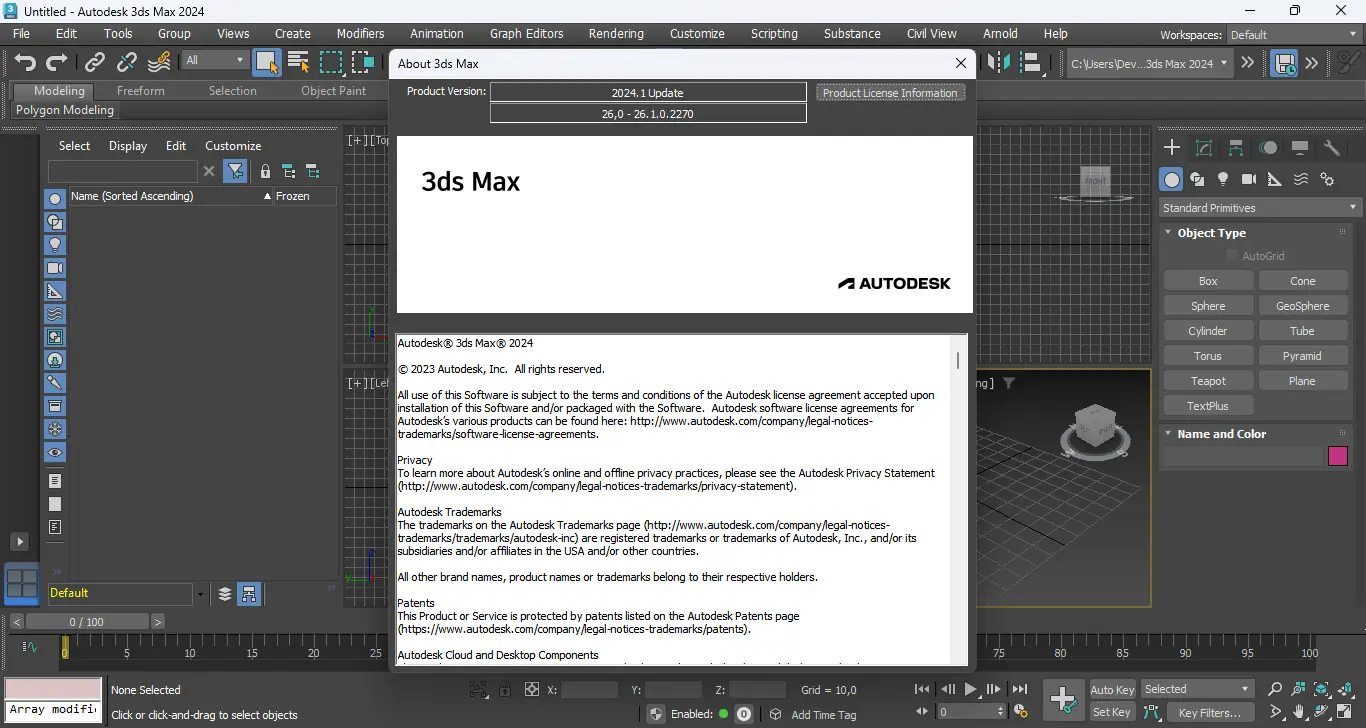Choose Rectangular Selection Region tool
Viewport: 1366px width, 728px height.
331,63
